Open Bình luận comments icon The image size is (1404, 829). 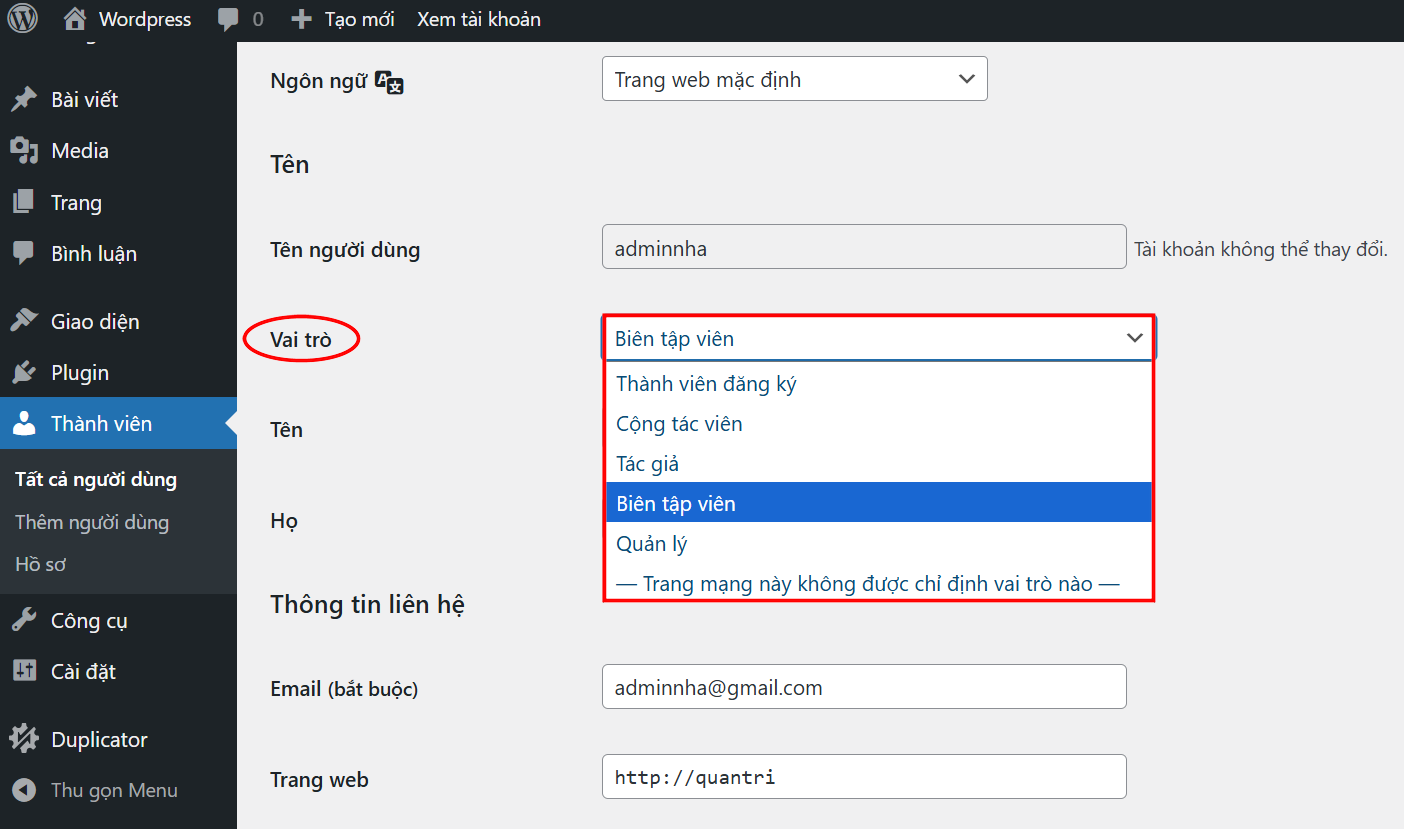[27, 253]
